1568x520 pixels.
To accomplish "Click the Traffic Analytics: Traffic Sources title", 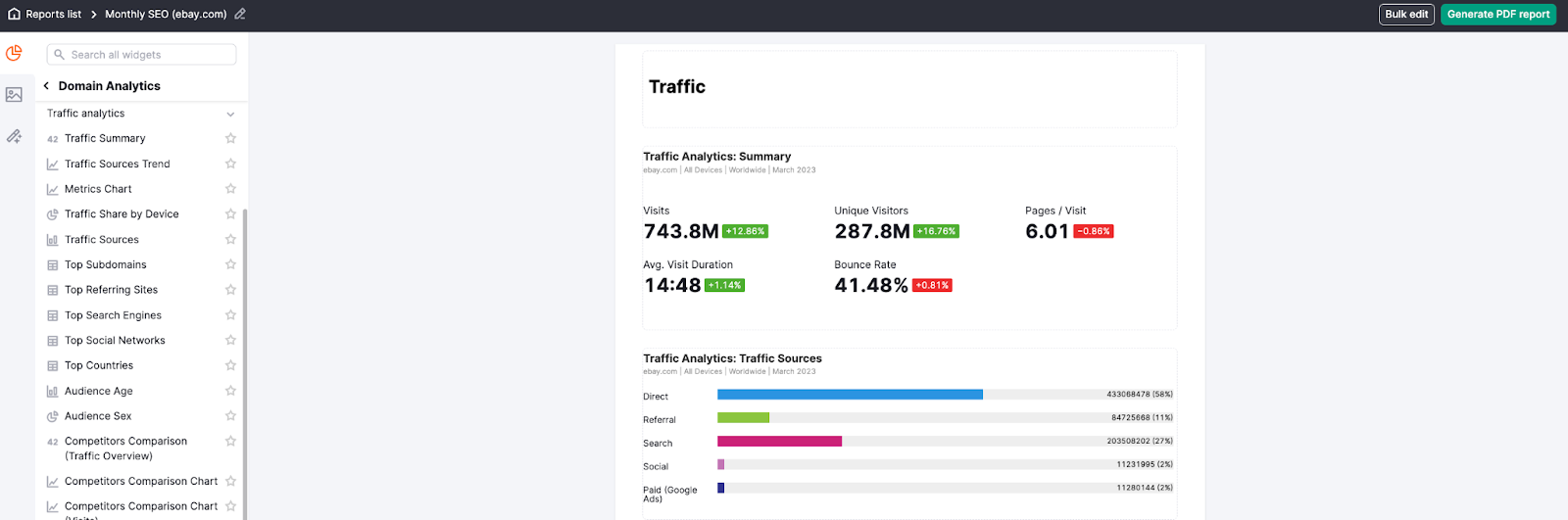I will 732,358.
